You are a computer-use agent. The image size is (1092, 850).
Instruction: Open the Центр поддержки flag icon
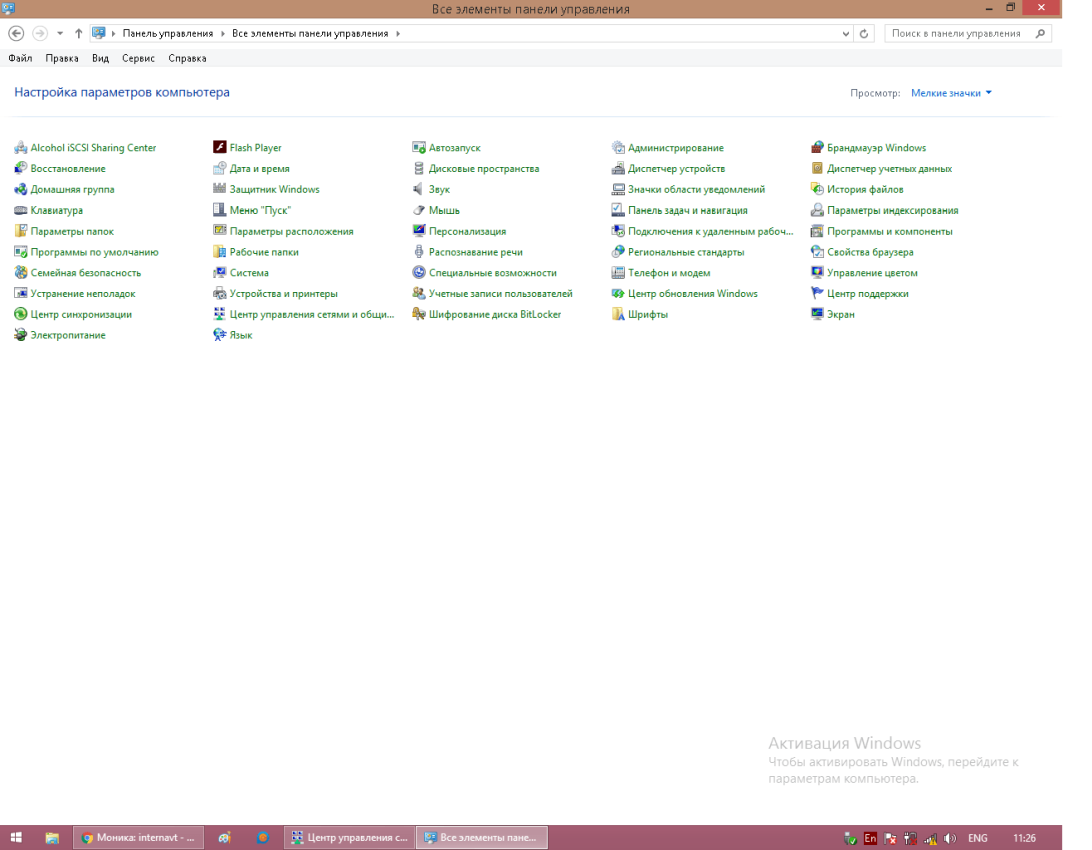coord(817,294)
